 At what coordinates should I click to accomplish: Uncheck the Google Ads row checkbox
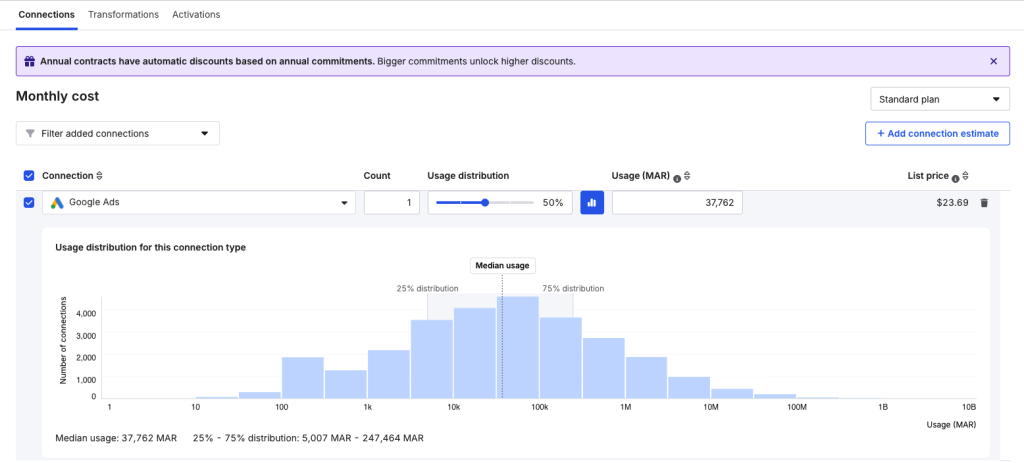point(29,202)
